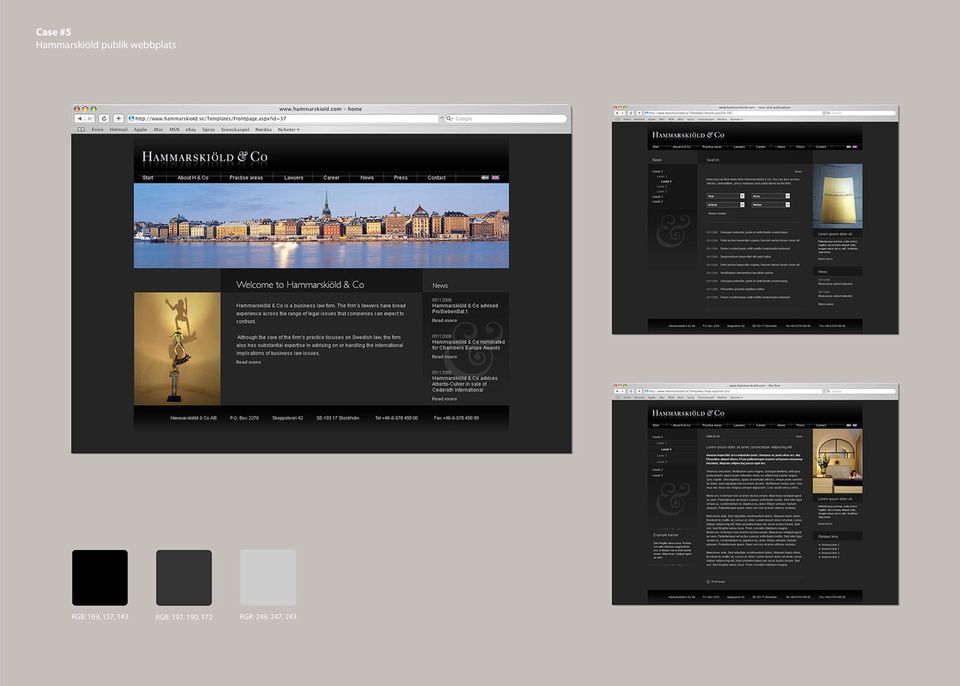960x686 pixels.
Task: Click the 'Welcome to Hammarskiöld & Co' heading
Action: pyautogui.click(x=300, y=284)
